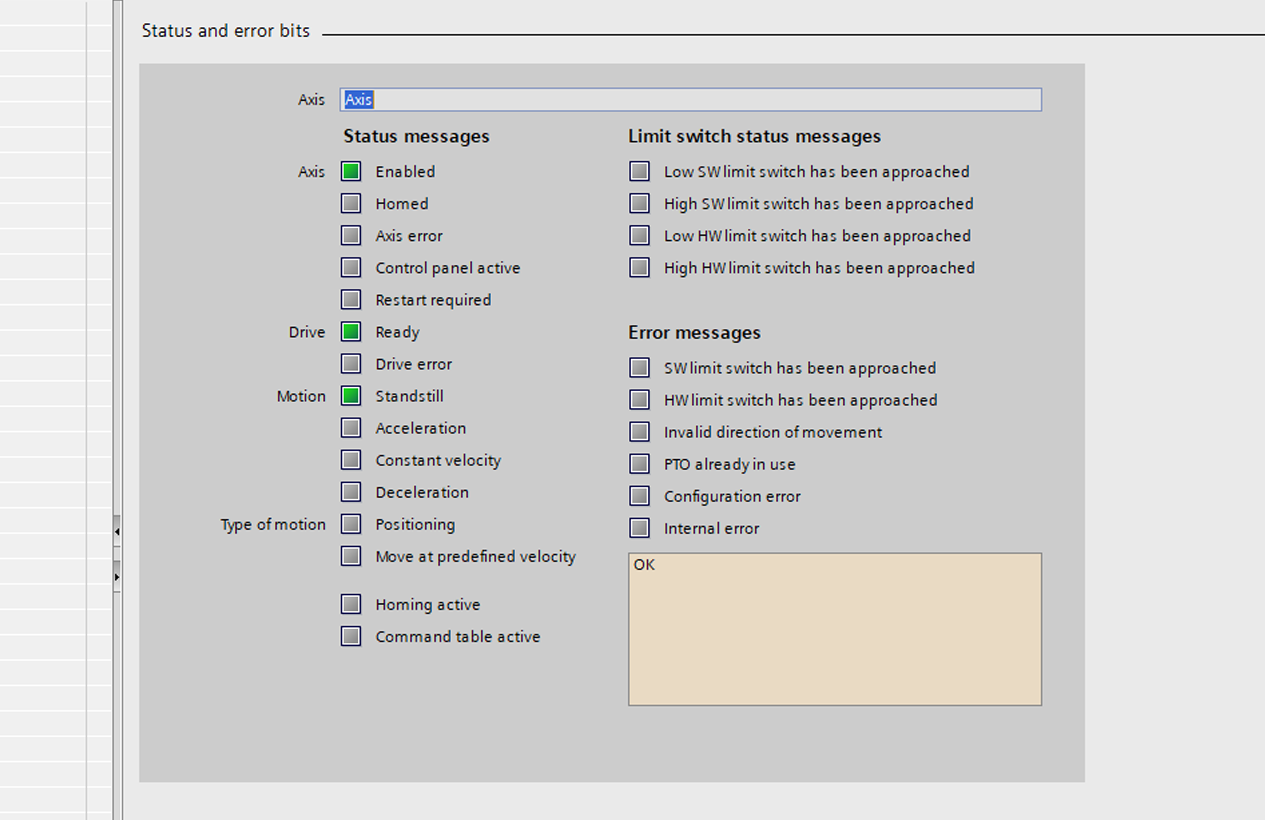This screenshot has width=1265, height=820.
Task: Click the Configuration error indicator box
Action: pos(639,495)
